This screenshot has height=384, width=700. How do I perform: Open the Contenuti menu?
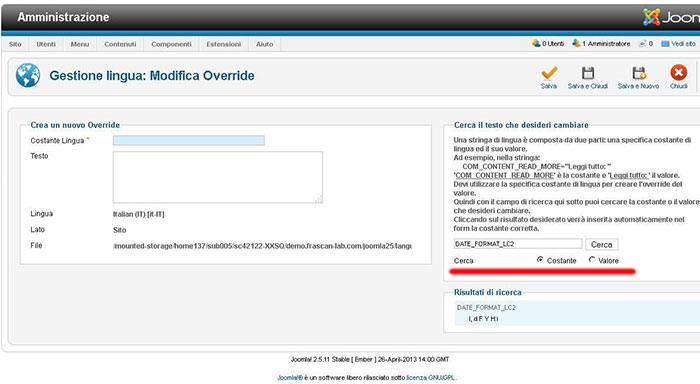(x=120, y=44)
